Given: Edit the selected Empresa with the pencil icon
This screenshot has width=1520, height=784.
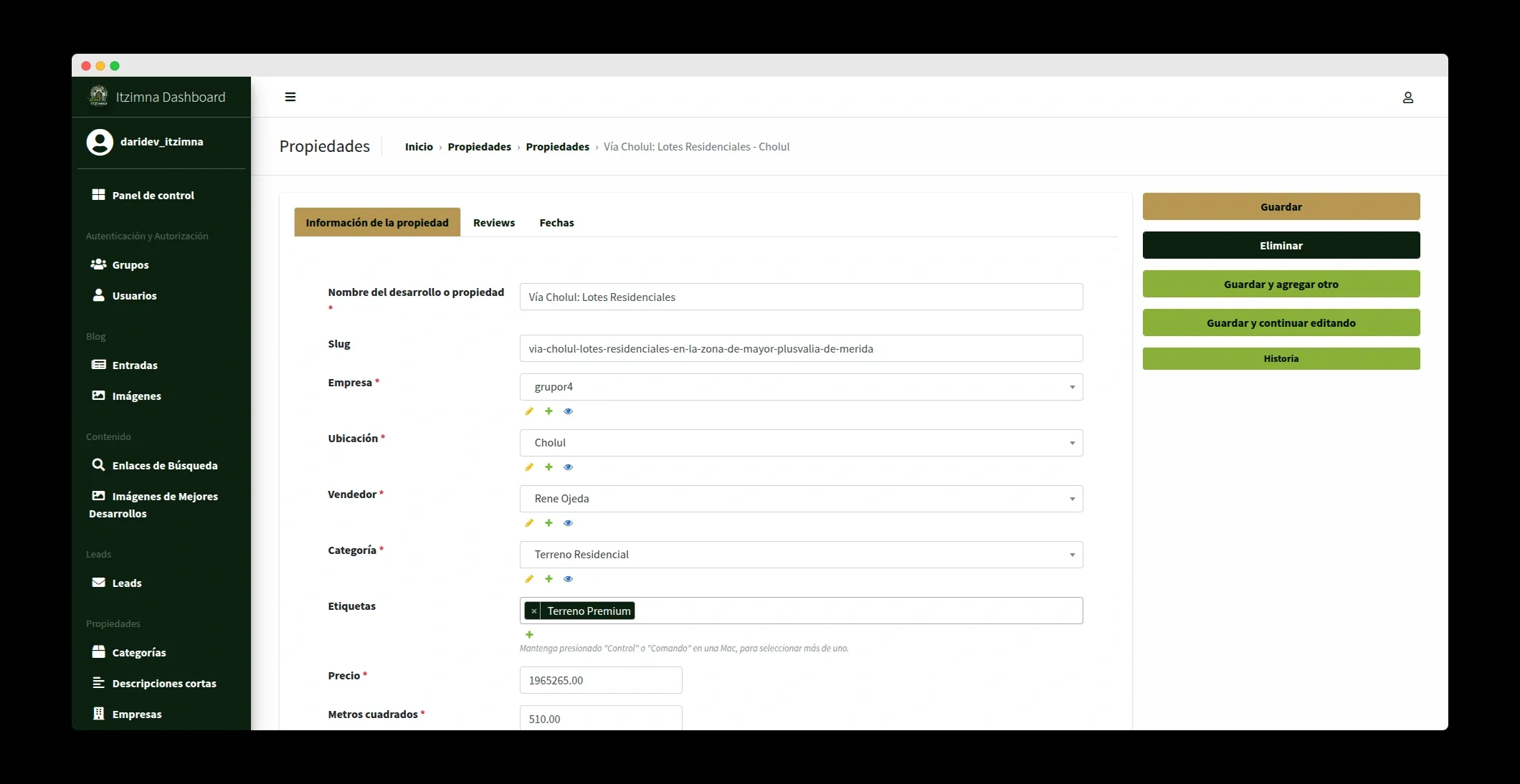Looking at the screenshot, I should click(529, 411).
